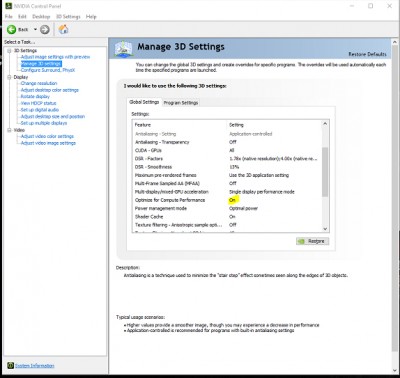Open the System Information link
Screen dimensions: 400x378
tap(34, 366)
